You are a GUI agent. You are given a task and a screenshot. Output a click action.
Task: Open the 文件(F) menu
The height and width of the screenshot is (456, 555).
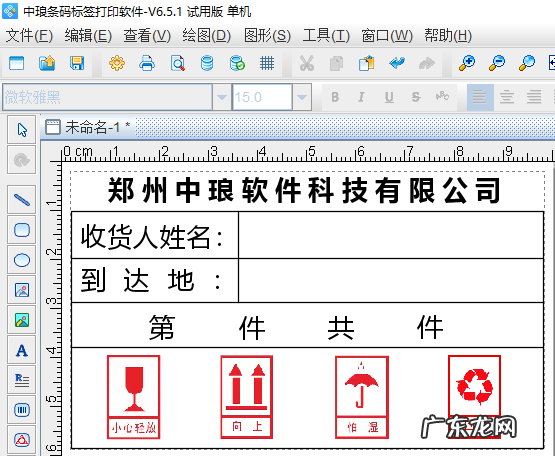[29, 36]
